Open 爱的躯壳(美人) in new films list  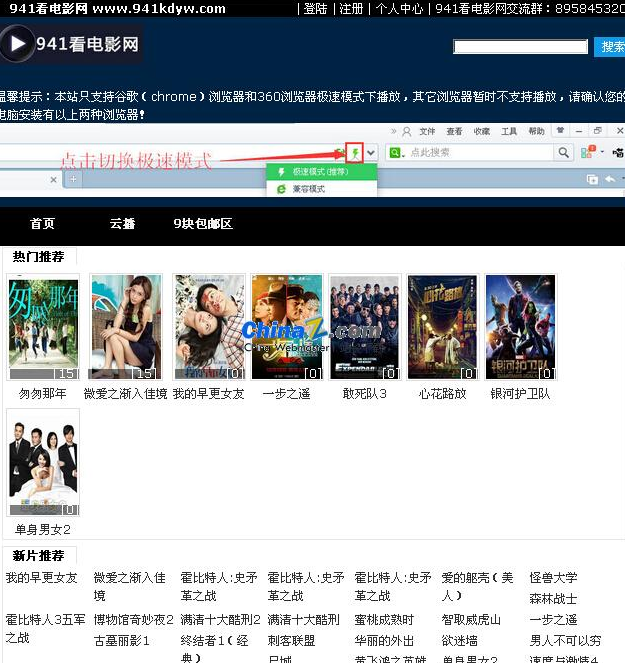pyautogui.click(x=477, y=586)
